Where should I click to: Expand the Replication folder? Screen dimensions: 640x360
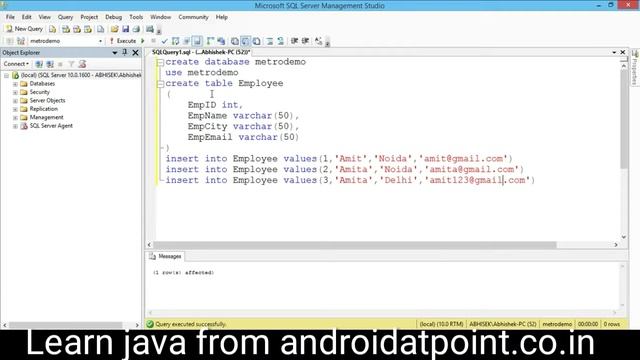tap(15, 109)
